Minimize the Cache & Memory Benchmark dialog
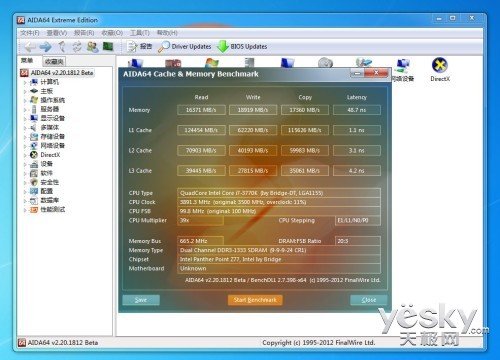500x360 pixels. point(357,73)
